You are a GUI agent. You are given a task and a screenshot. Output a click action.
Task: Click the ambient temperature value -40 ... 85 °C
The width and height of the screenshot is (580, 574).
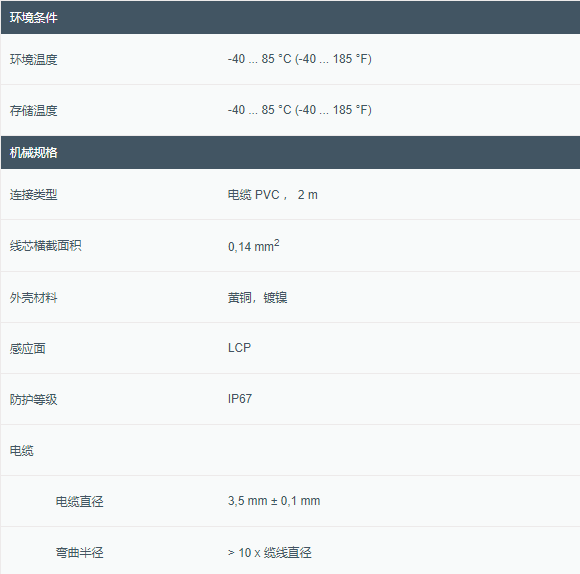click(x=300, y=59)
